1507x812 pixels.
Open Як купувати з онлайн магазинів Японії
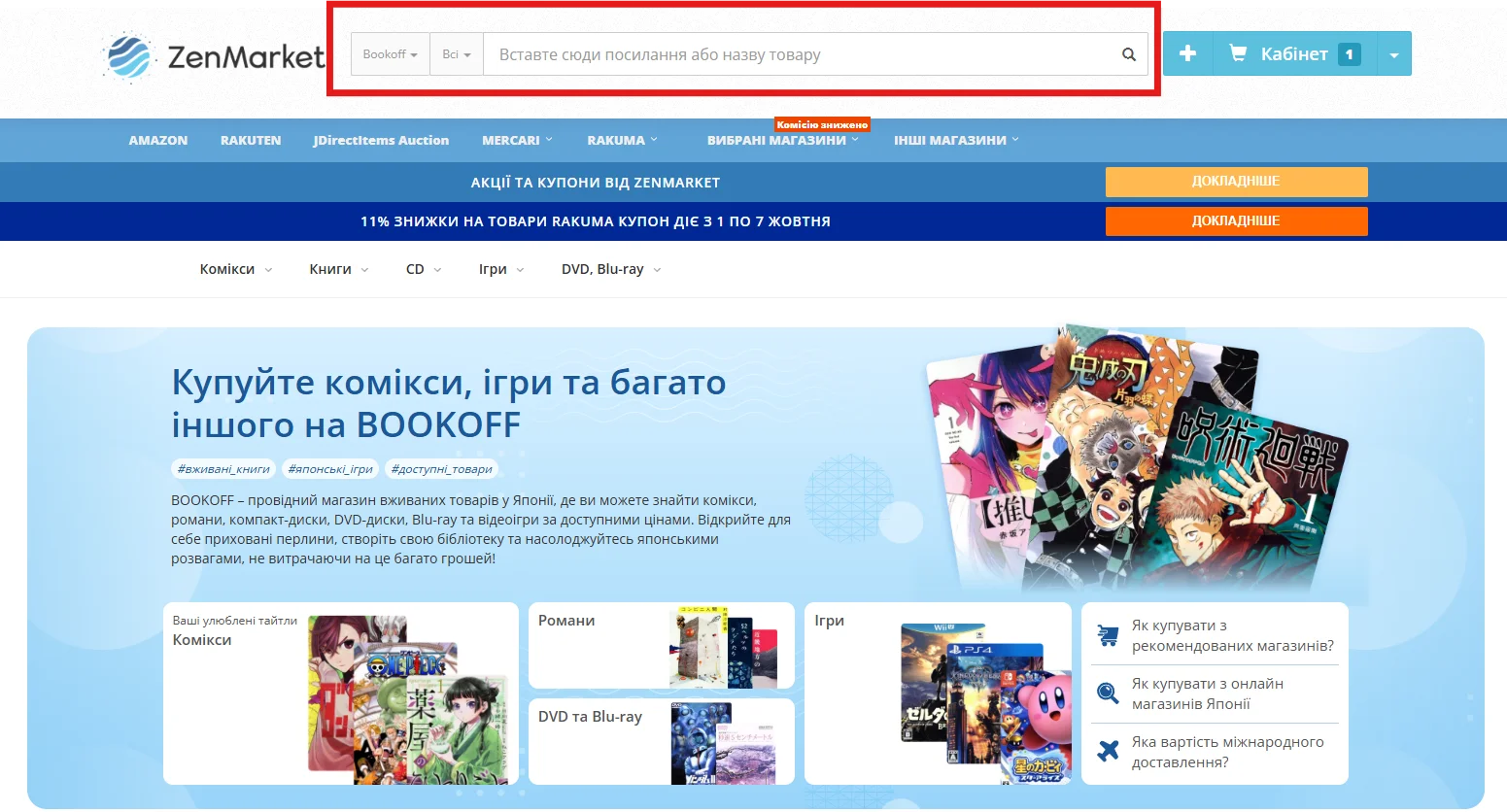point(1207,694)
